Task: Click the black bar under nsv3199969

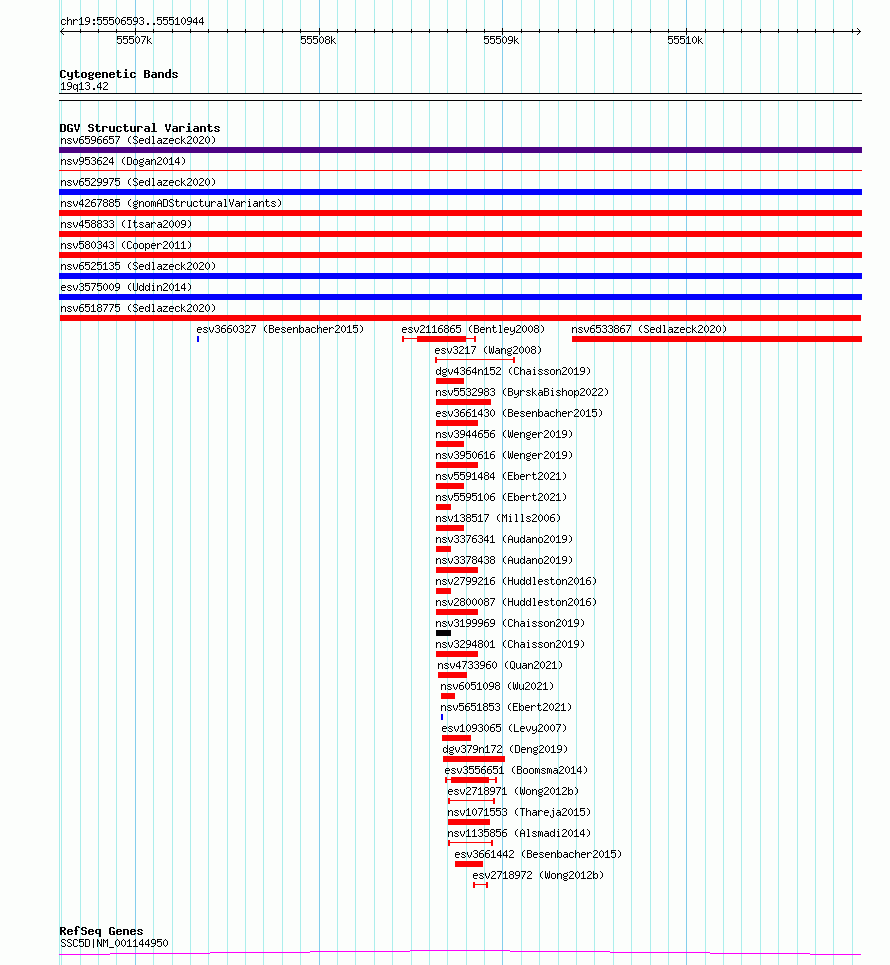Action: [443, 633]
